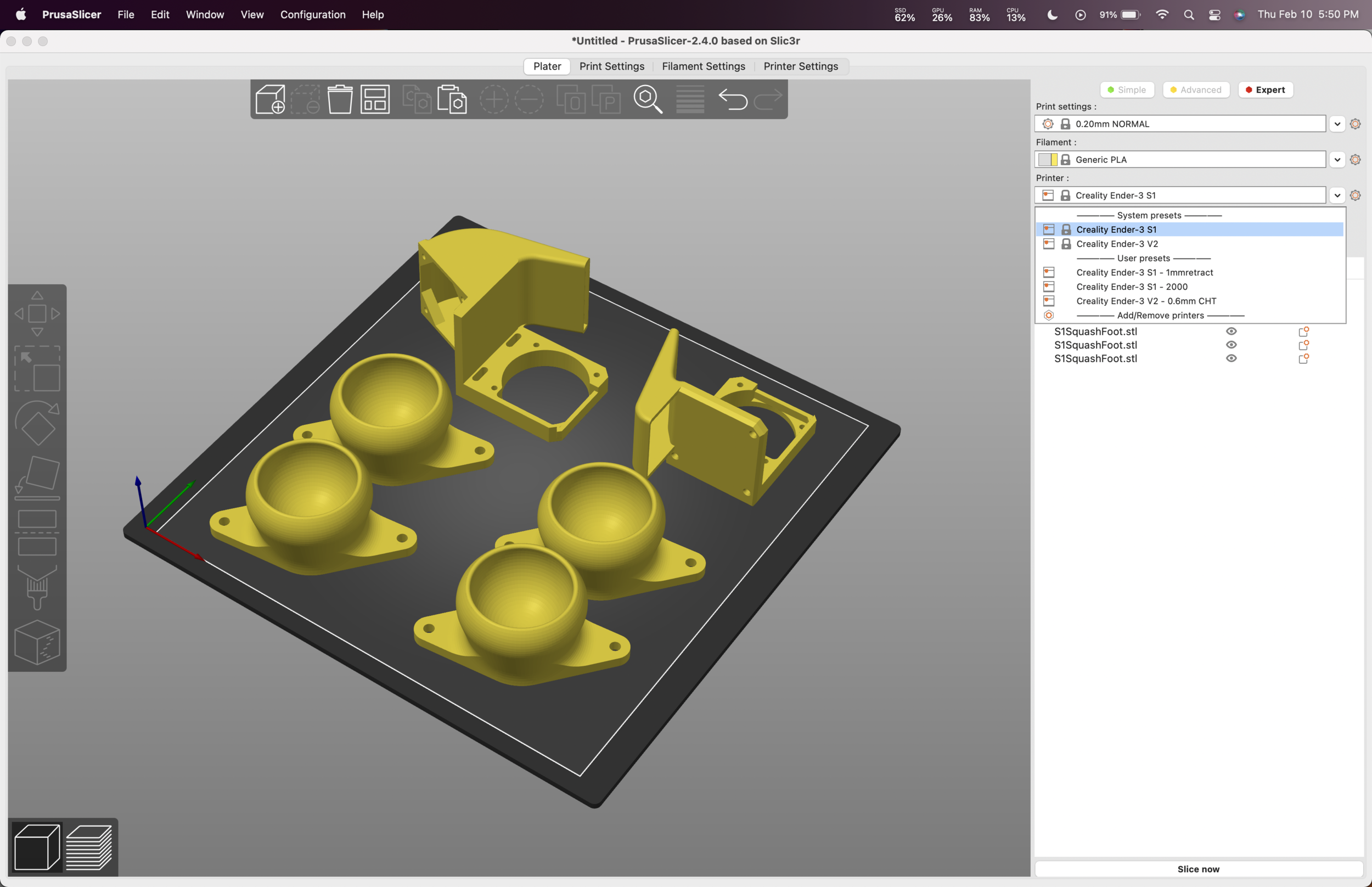Image resolution: width=1372 pixels, height=887 pixels.
Task: Select Add/Remove printers entry
Action: coord(1189,316)
